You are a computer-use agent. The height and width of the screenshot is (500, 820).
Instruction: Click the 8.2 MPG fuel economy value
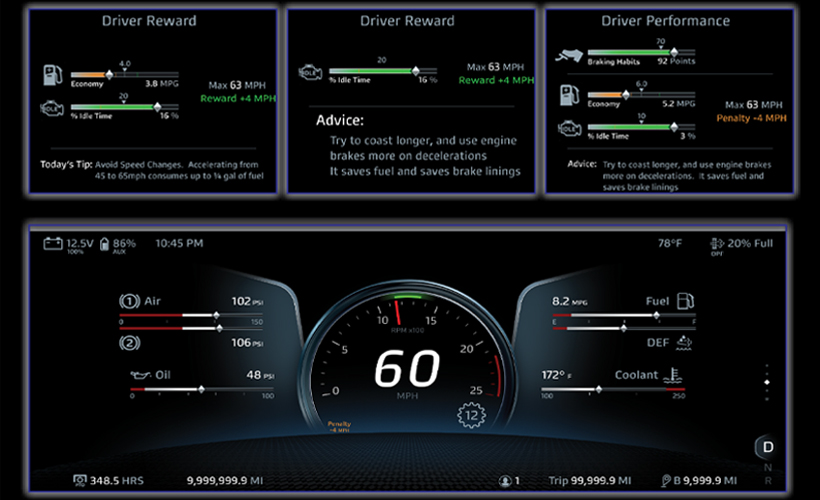[570, 301]
